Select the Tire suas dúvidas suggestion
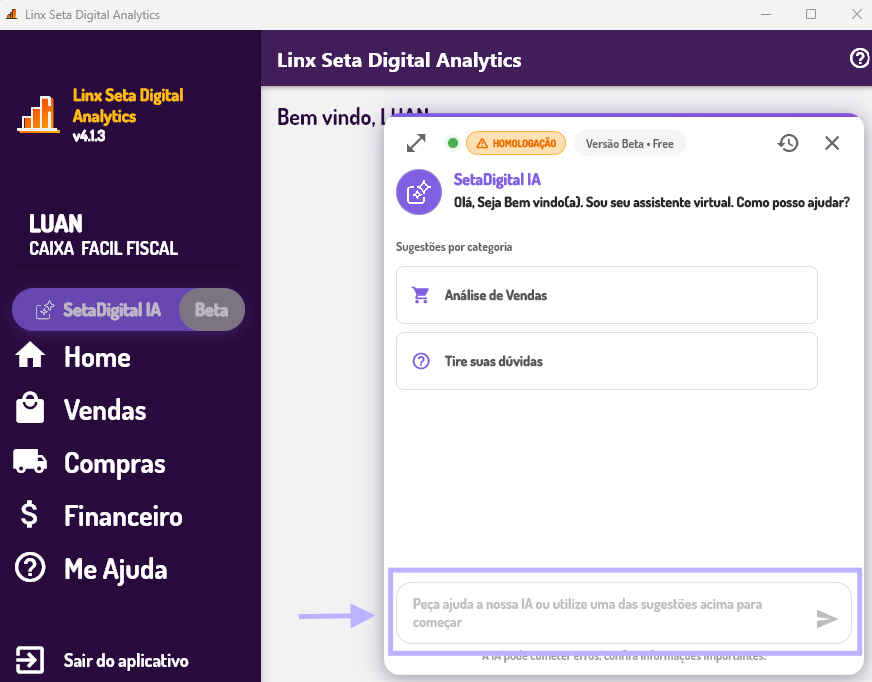The height and width of the screenshot is (682, 872). [607, 361]
